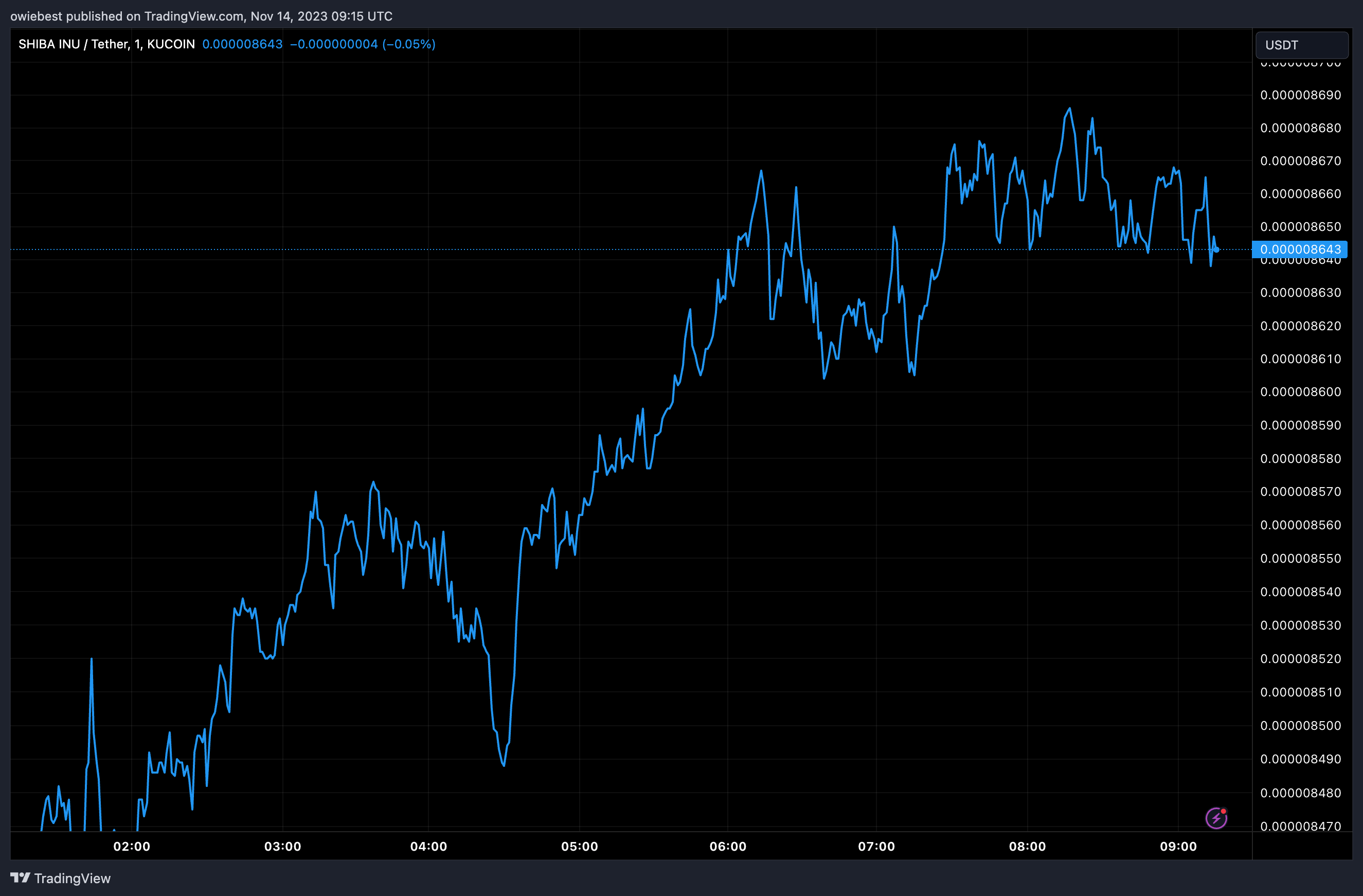
Task: Click the 07:00 time axis label
Action: [x=876, y=846]
